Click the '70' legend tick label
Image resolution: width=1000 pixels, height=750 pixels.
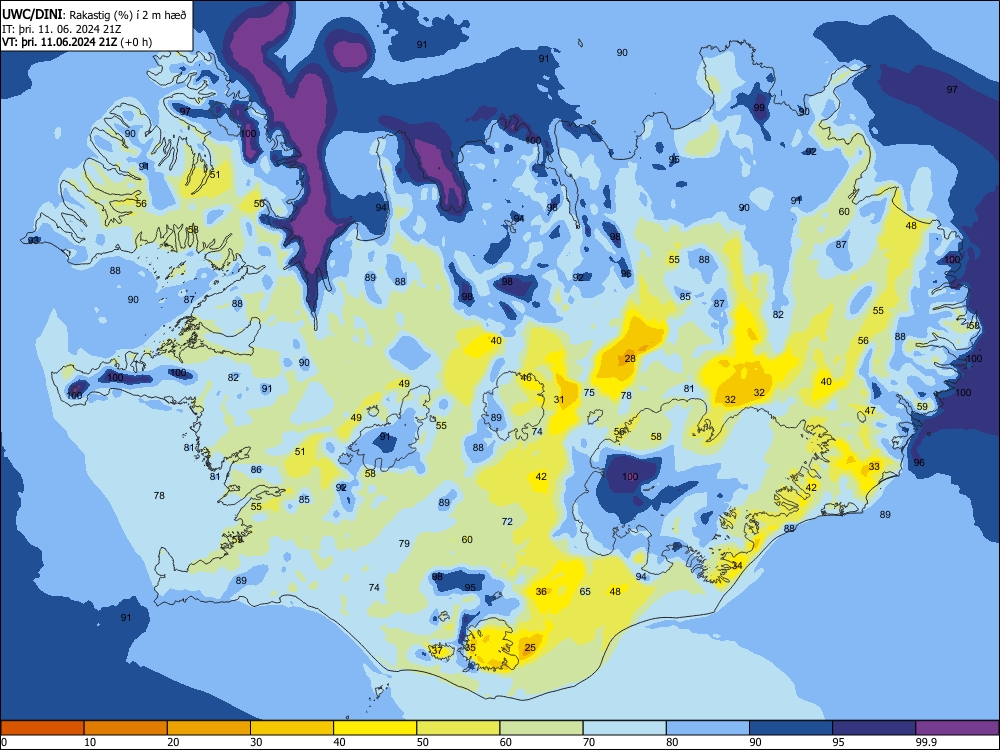tap(589, 742)
